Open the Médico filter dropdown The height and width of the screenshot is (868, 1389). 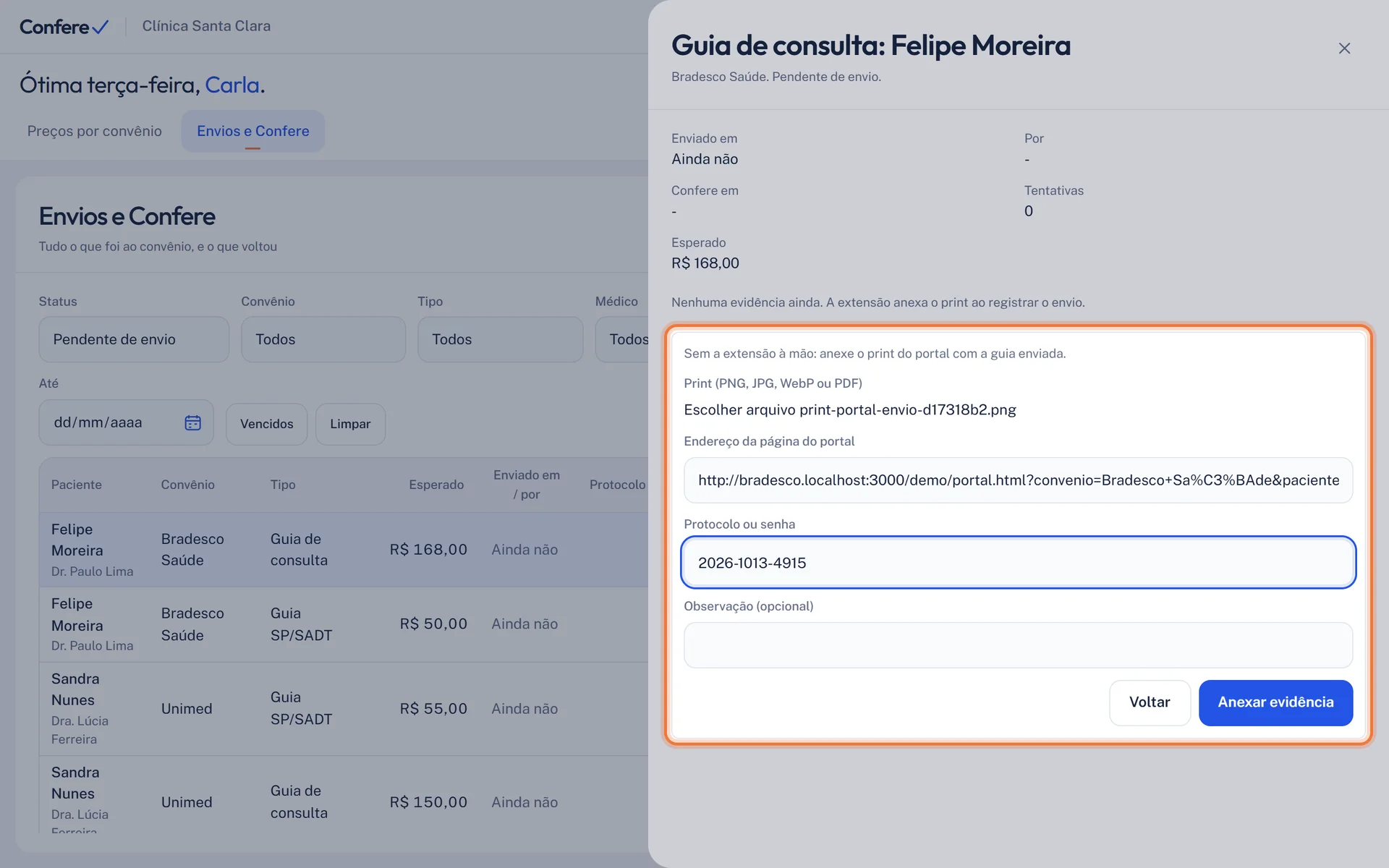(622, 339)
